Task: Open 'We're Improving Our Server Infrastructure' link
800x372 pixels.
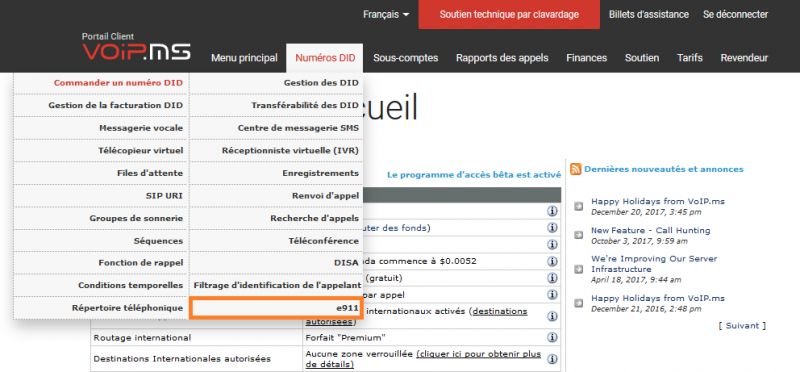Action: (654, 264)
